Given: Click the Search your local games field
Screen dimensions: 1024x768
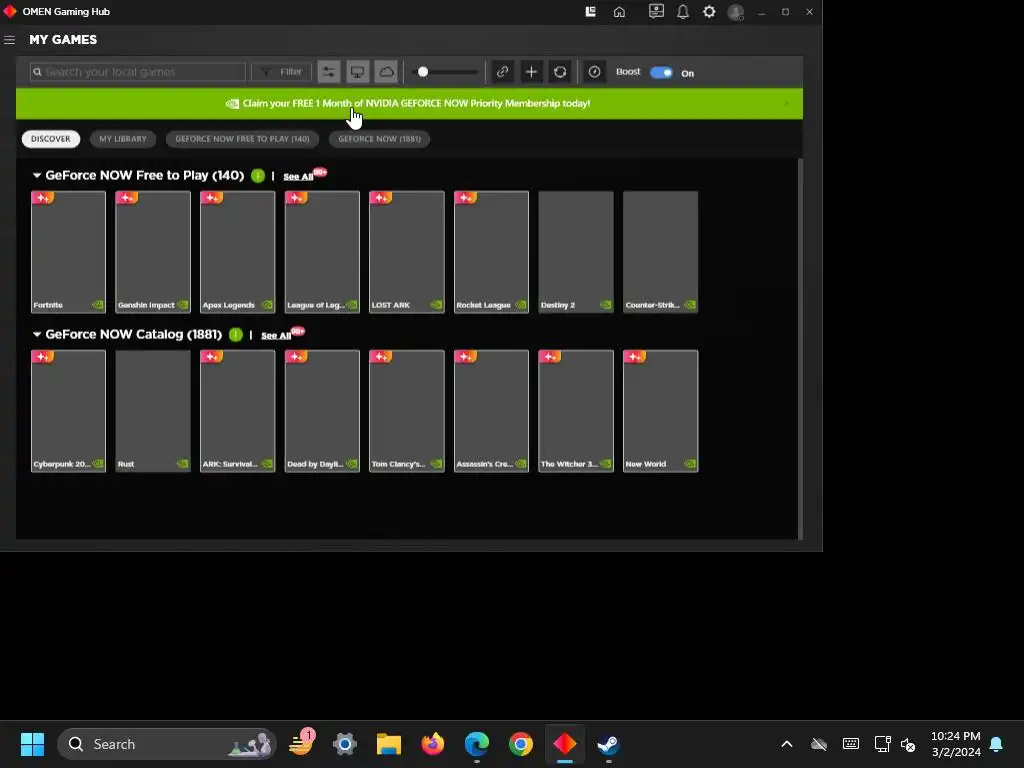Looking at the screenshot, I should coord(138,72).
